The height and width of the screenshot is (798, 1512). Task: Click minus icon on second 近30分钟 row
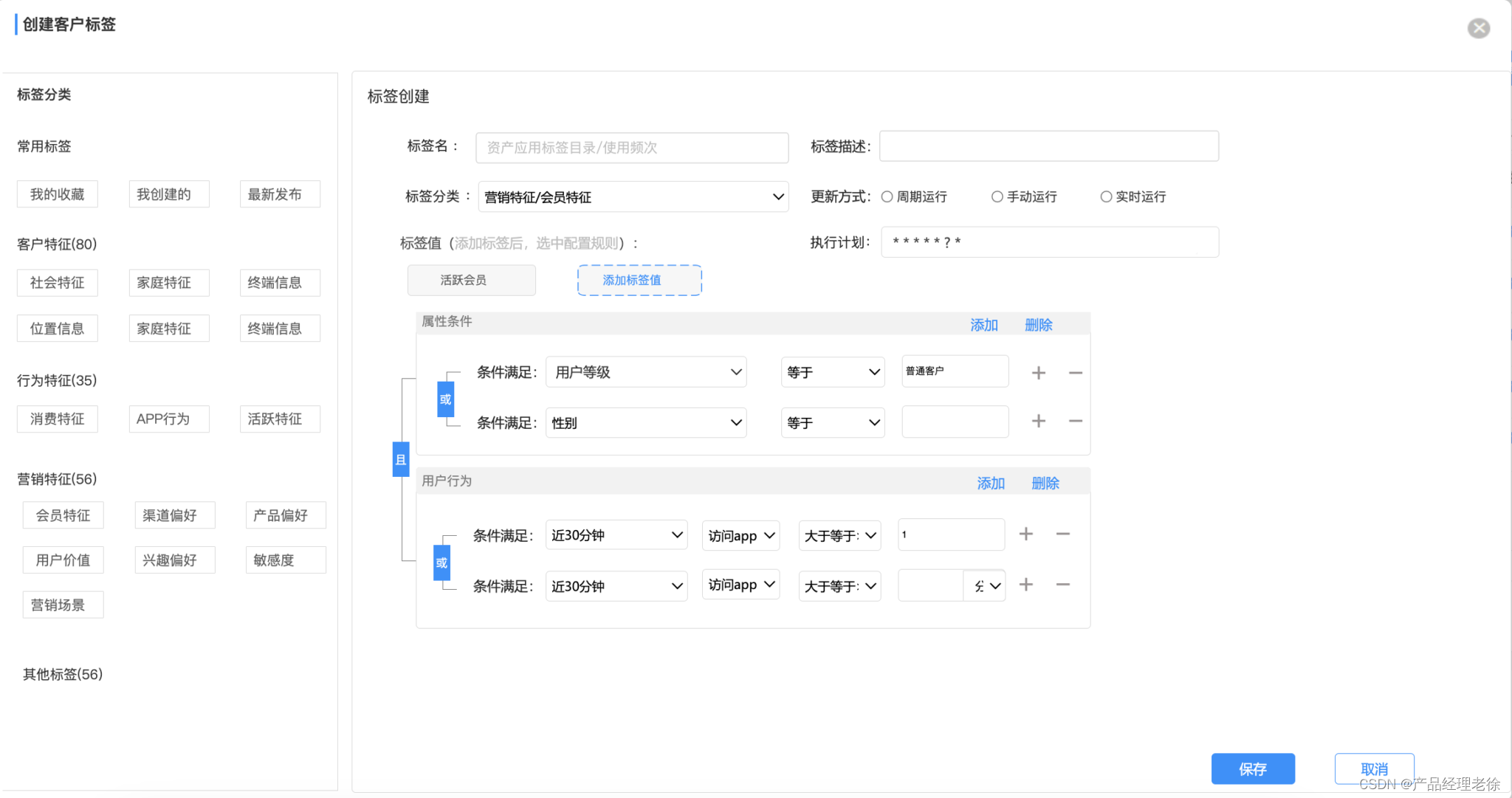(x=1062, y=585)
